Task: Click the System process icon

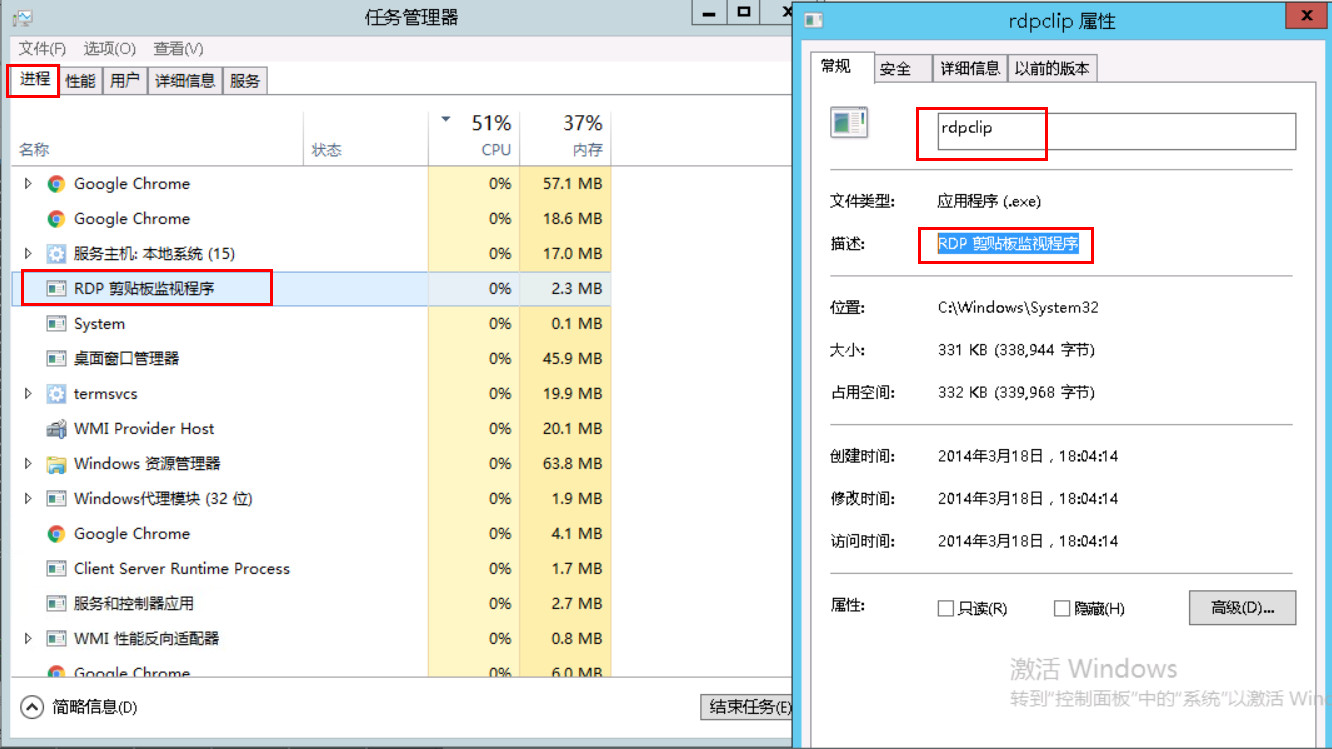Action: tap(56, 324)
